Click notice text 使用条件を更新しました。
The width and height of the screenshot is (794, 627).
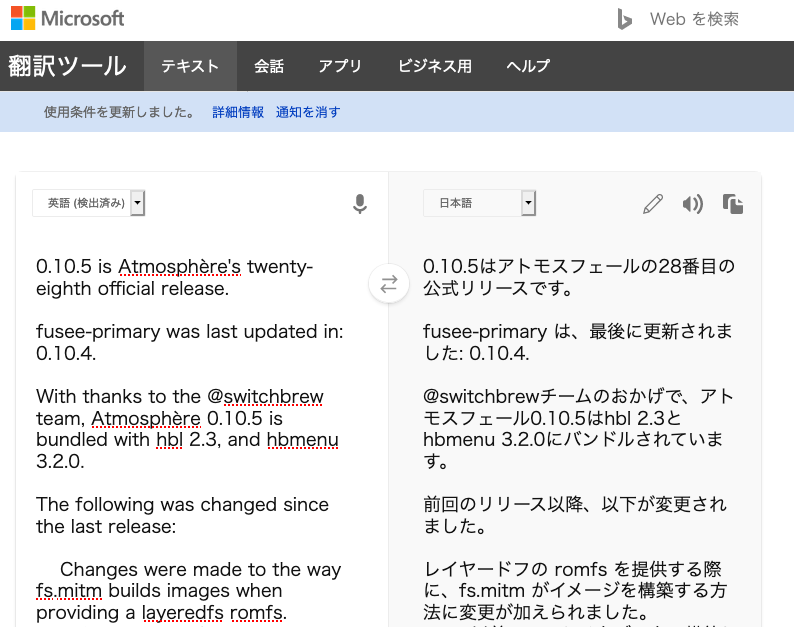coord(120,112)
